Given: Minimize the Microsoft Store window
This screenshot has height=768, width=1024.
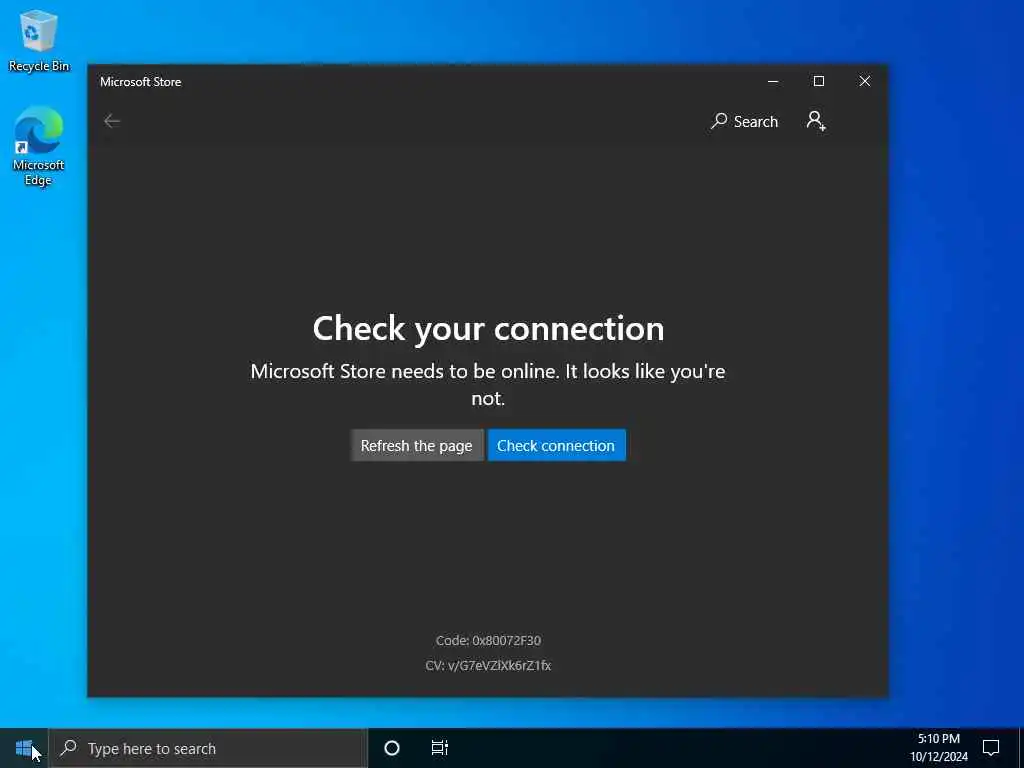Looking at the screenshot, I should pos(773,81).
